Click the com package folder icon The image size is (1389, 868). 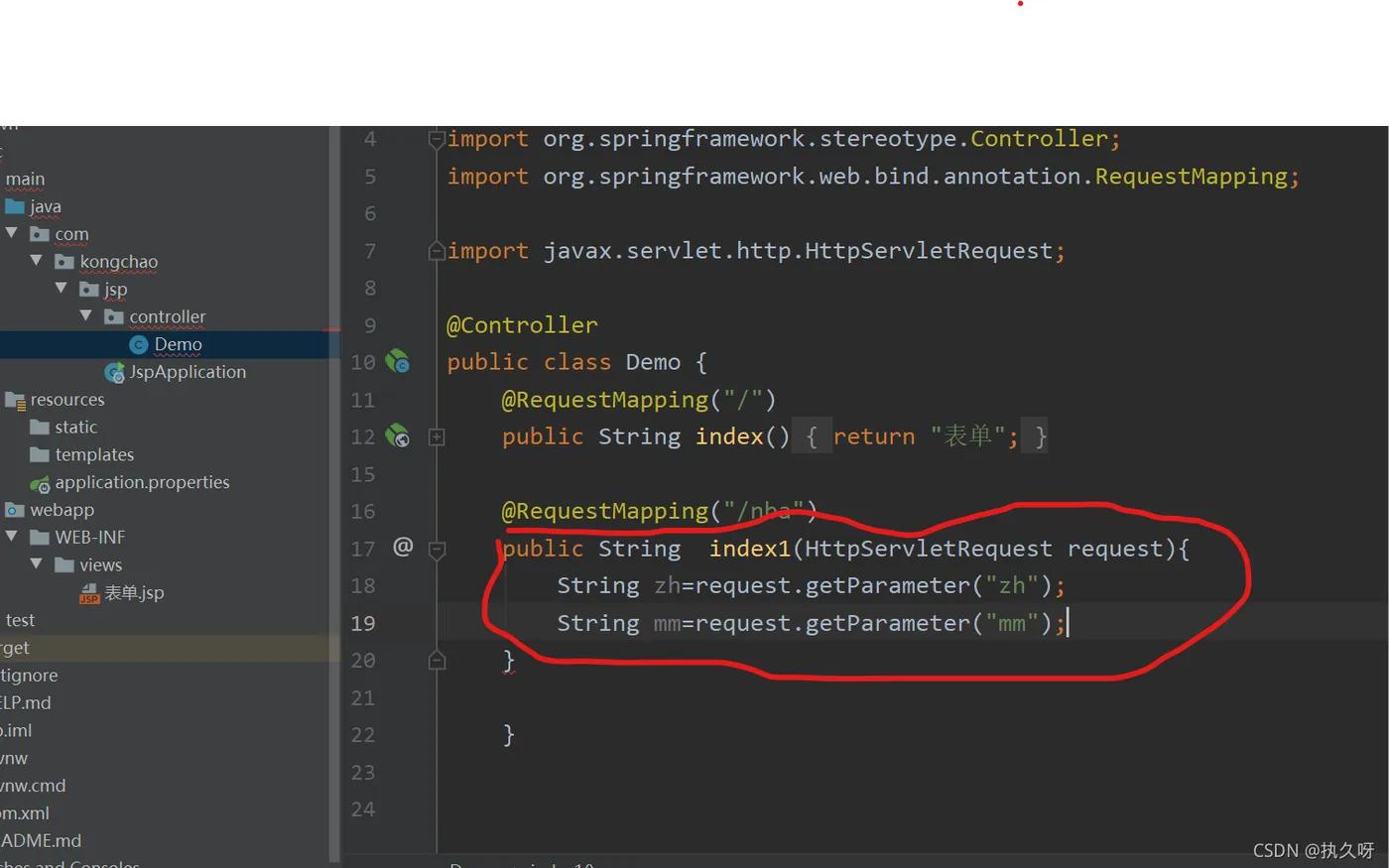tap(40, 234)
